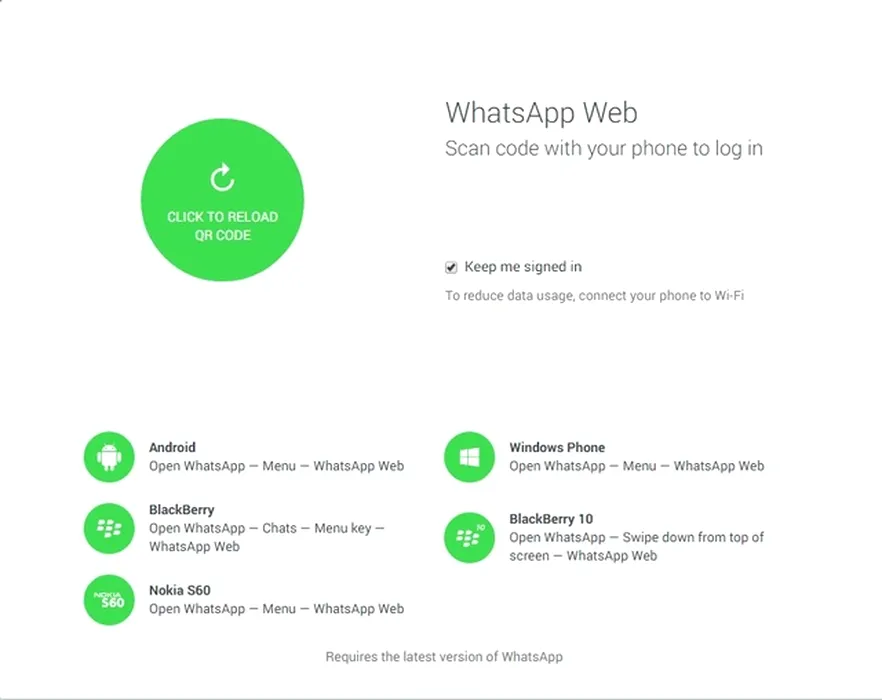Uncheck the Keep me signed in checkbox
The height and width of the screenshot is (700, 882).
click(x=451, y=267)
